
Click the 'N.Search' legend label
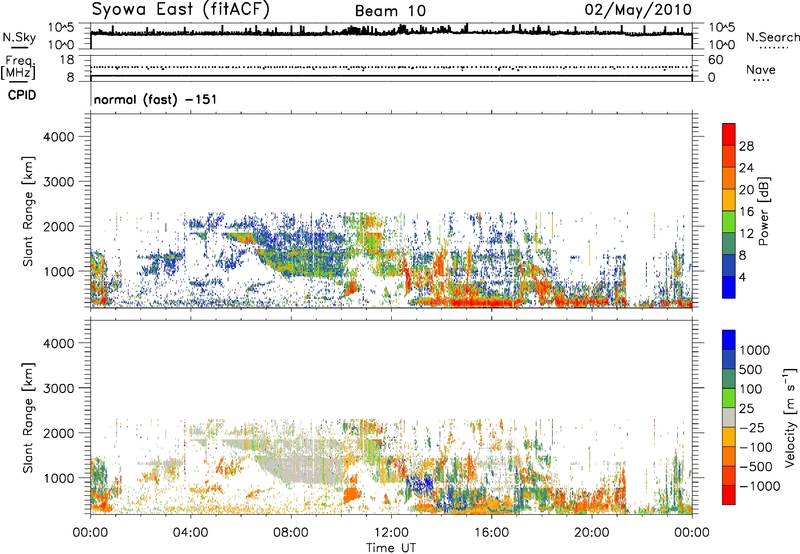click(x=772, y=37)
